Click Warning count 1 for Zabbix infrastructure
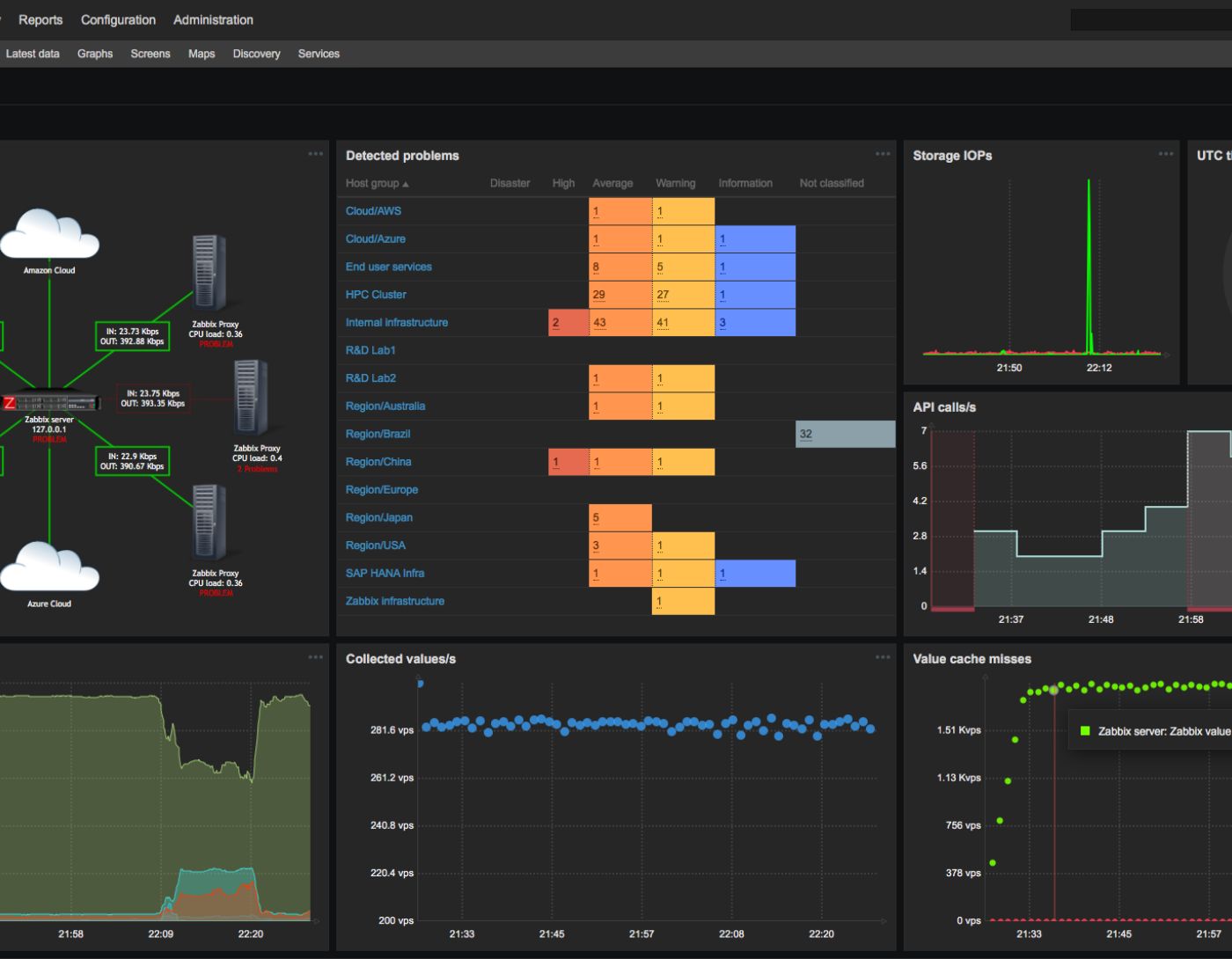The image size is (1232, 959). [659, 602]
